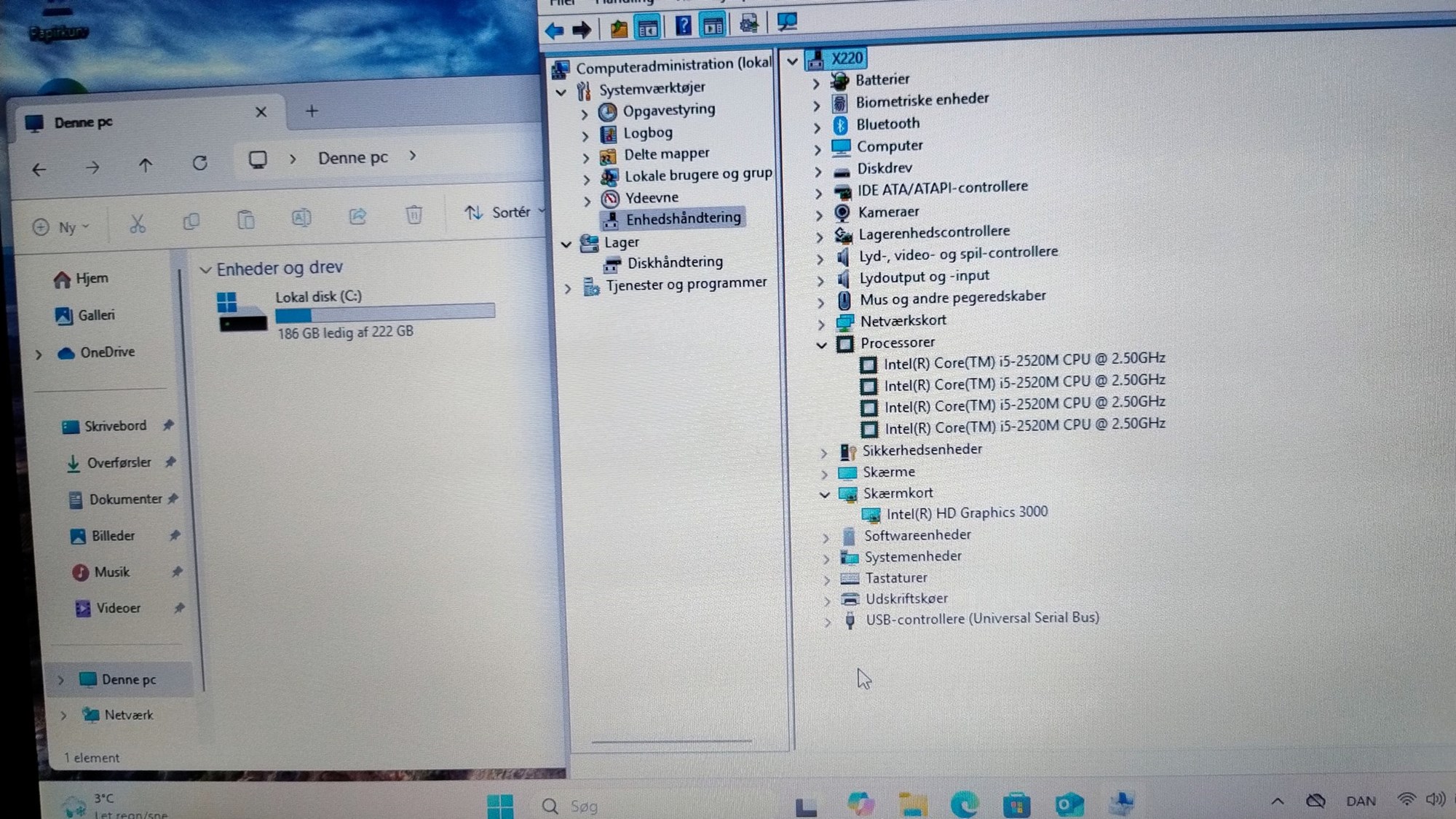
Task: Click the Up one level folder icon
Action: pyautogui.click(x=619, y=28)
